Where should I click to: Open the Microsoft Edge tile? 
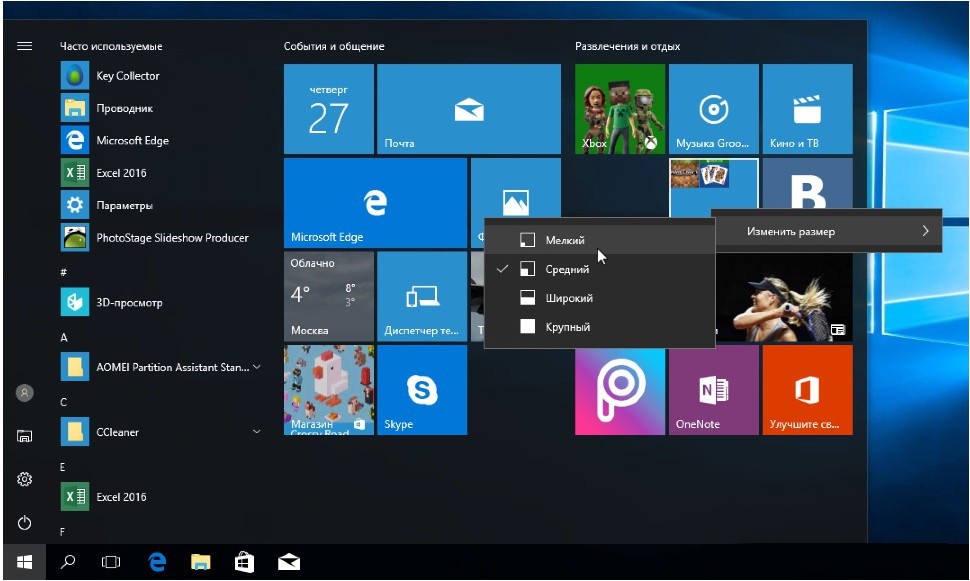click(x=376, y=203)
